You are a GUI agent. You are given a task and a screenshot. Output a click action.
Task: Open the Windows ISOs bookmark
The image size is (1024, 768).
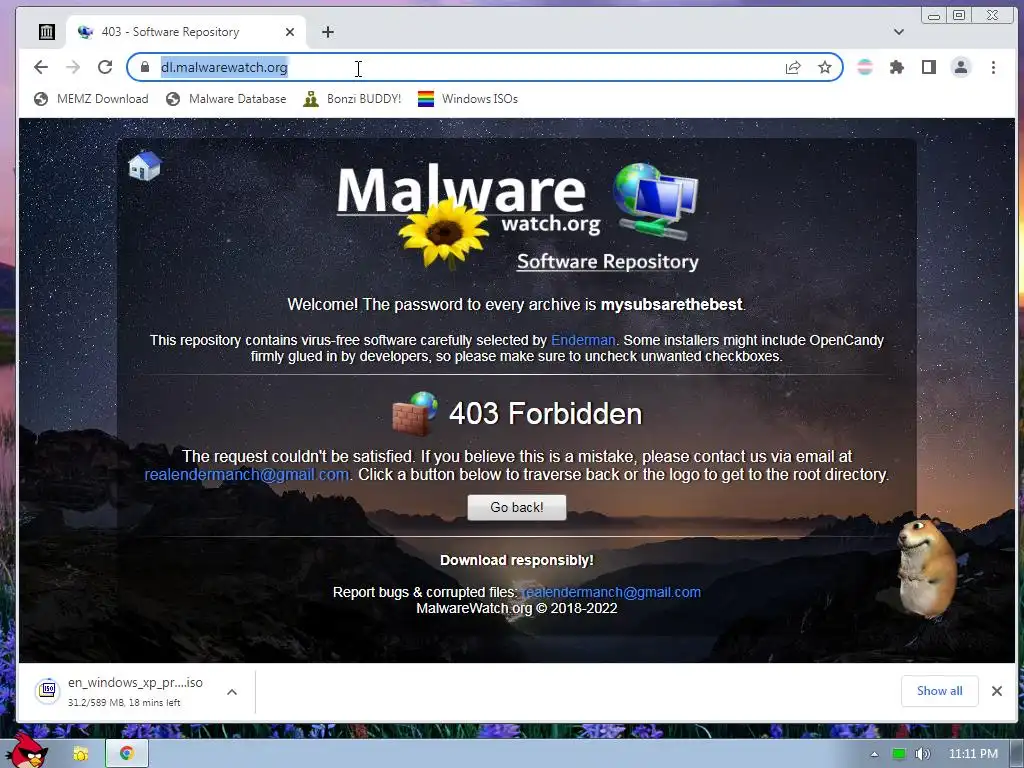(468, 99)
